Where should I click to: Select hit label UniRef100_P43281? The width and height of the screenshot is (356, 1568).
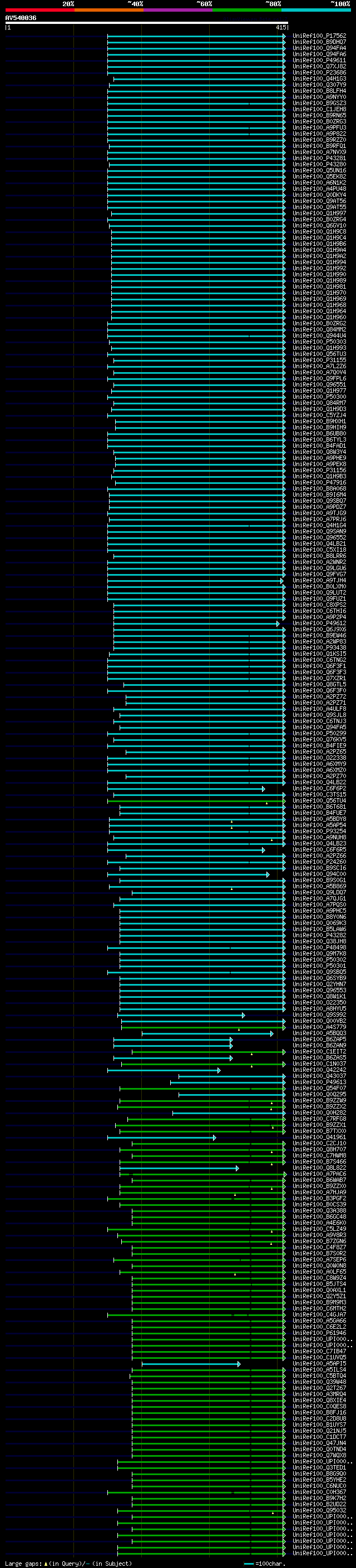(x=319, y=159)
